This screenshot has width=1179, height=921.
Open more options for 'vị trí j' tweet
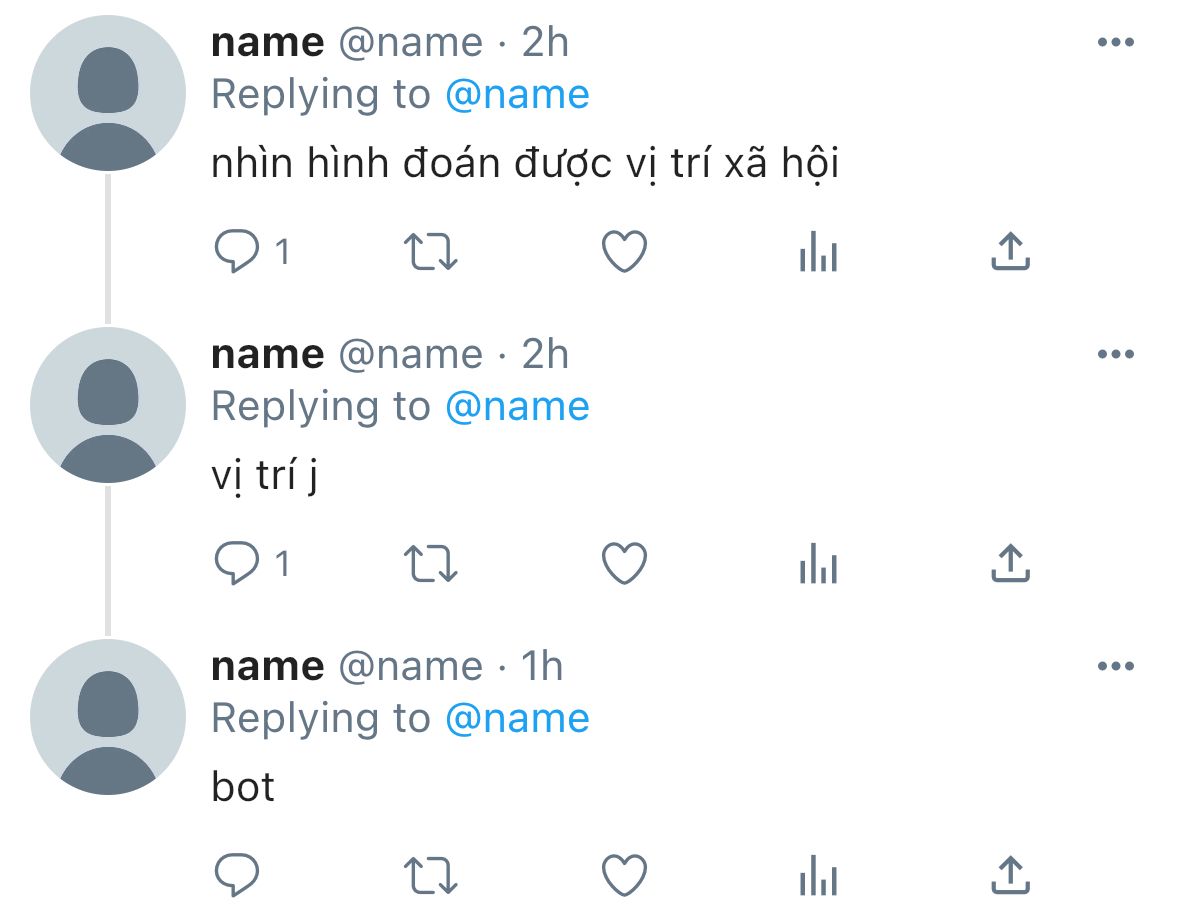point(1115,355)
